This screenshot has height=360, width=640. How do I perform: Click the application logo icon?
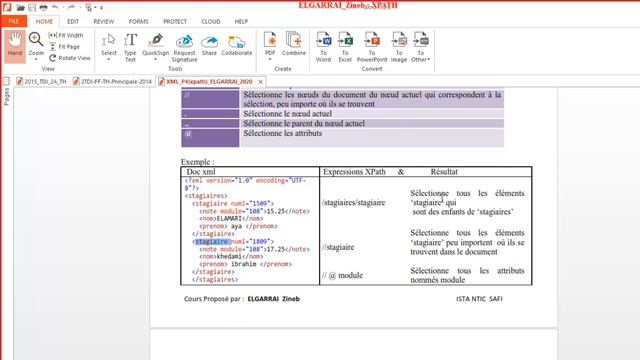coord(7,7)
